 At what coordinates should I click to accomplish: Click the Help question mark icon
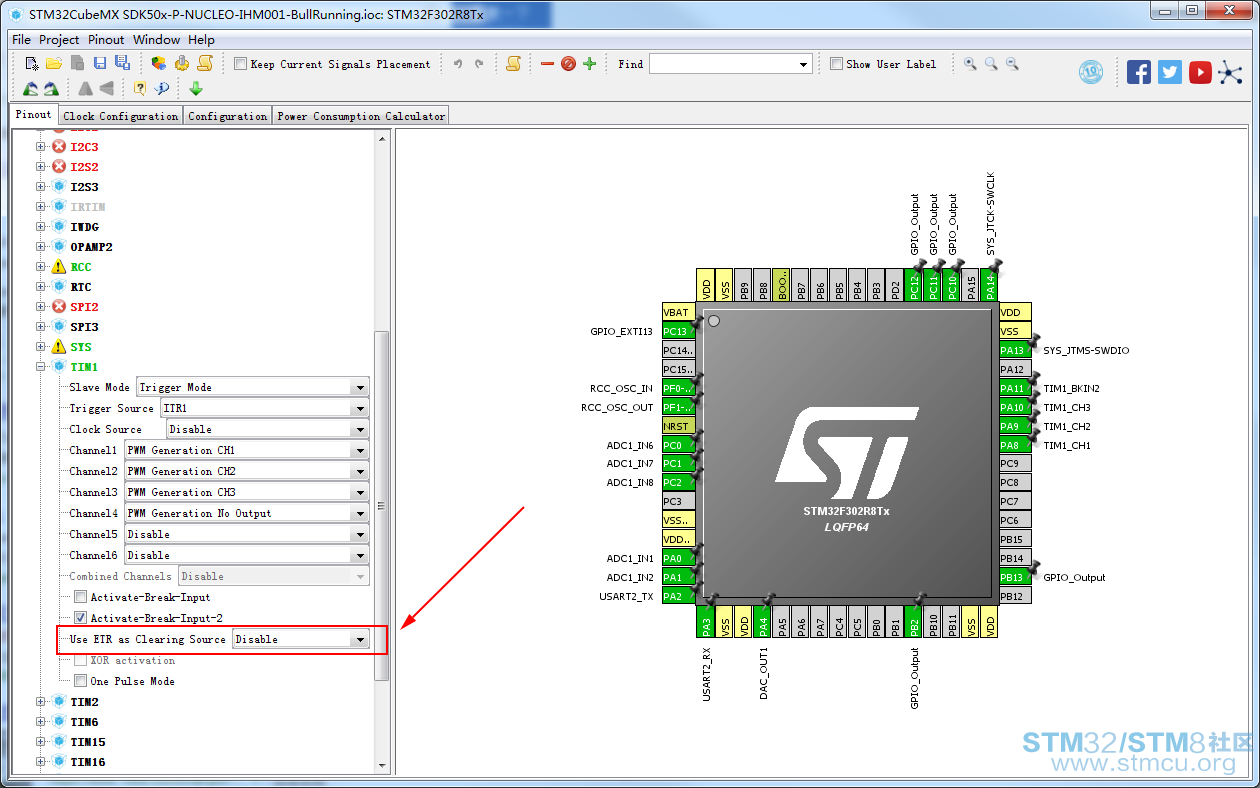point(140,88)
